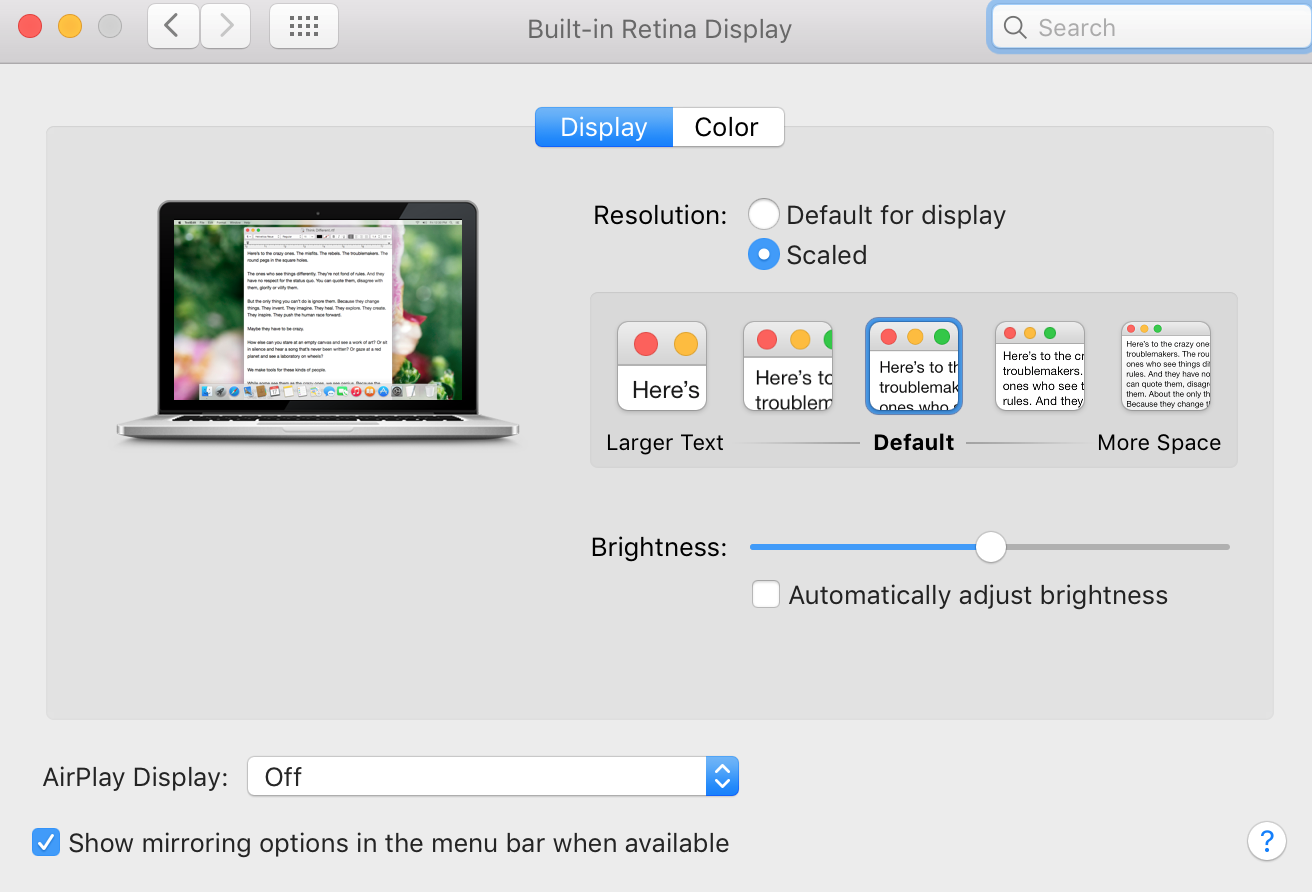Go forward to next preferences pane
The image size is (1312, 892).
pyautogui.click(x=225, y=27)
